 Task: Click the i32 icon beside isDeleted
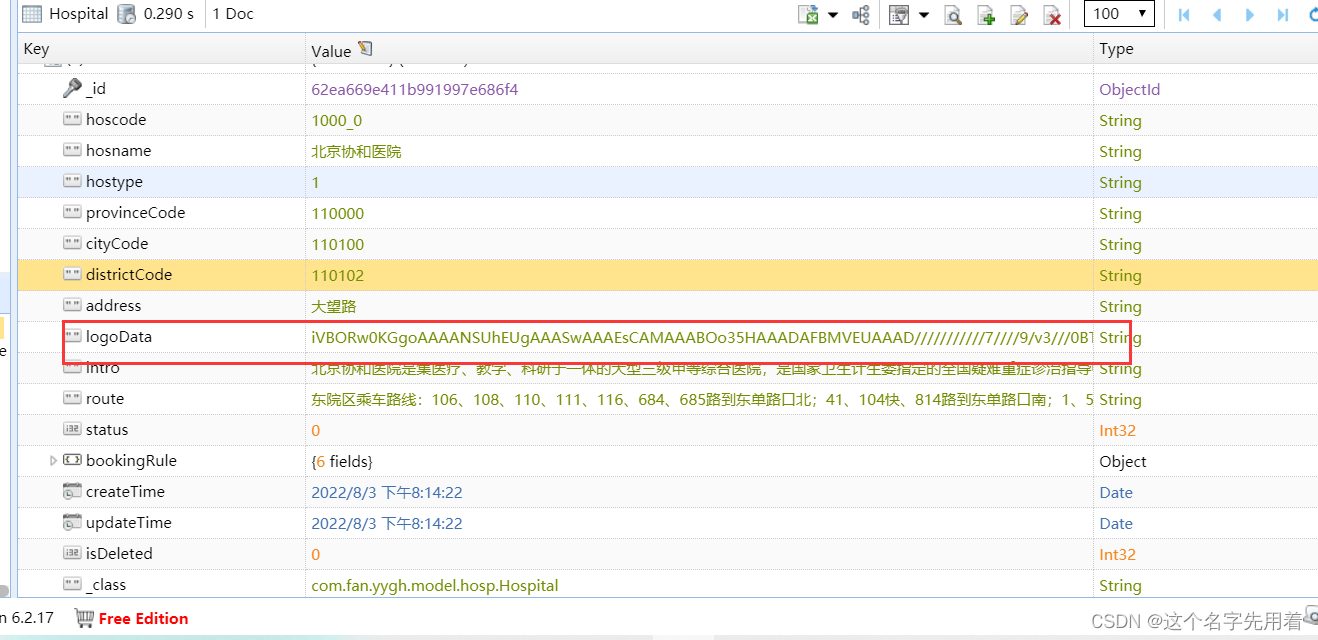(x=72, y=553)
